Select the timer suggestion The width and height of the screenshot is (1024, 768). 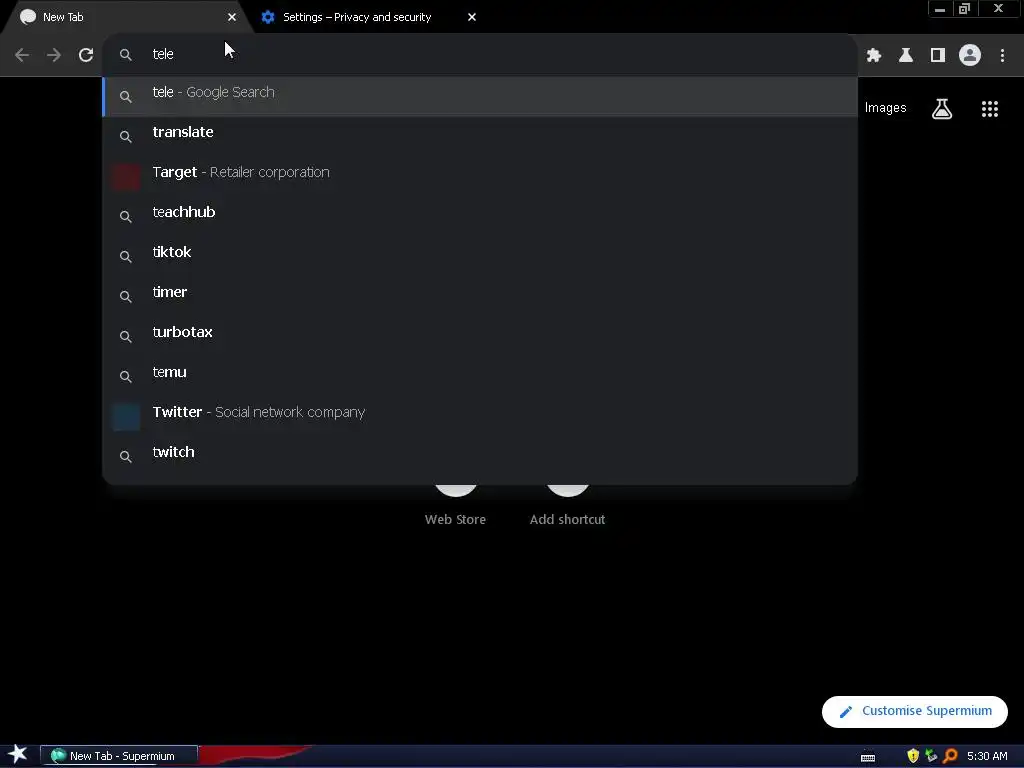click(x=480, y=296)
